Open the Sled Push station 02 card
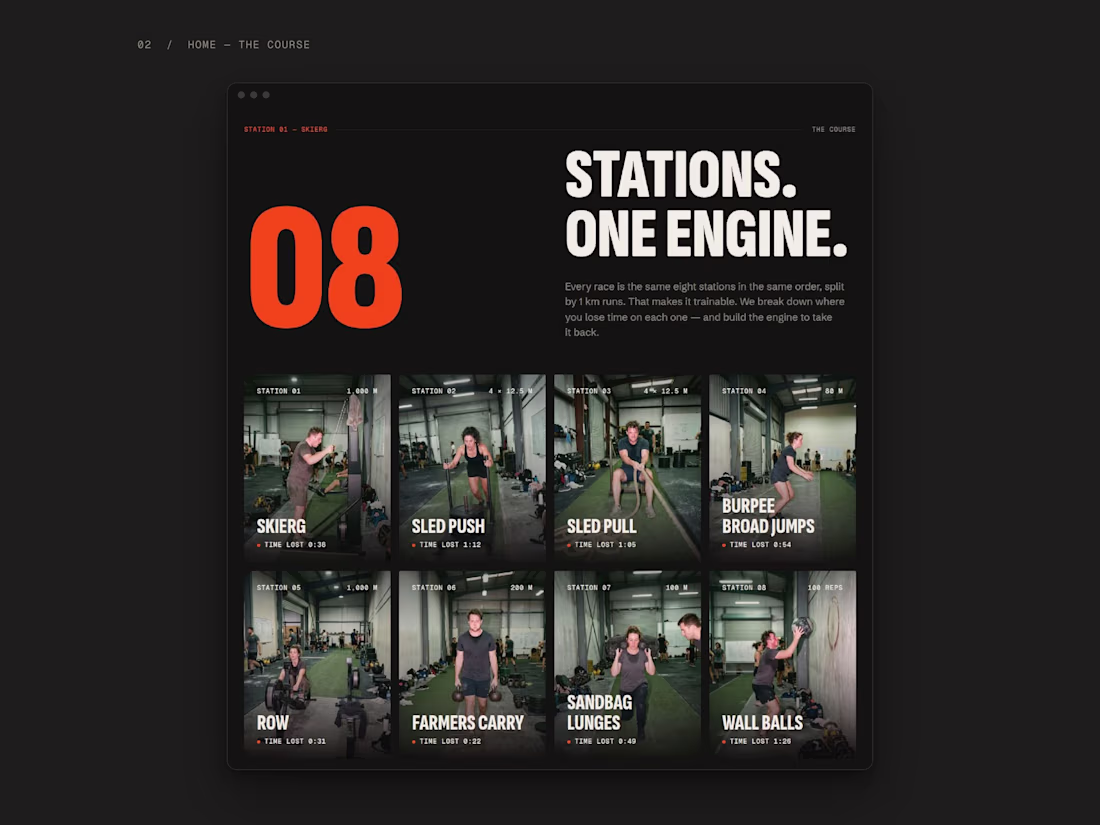The image size is (1100, 825). pyautogui.click(x=472, y=467)
